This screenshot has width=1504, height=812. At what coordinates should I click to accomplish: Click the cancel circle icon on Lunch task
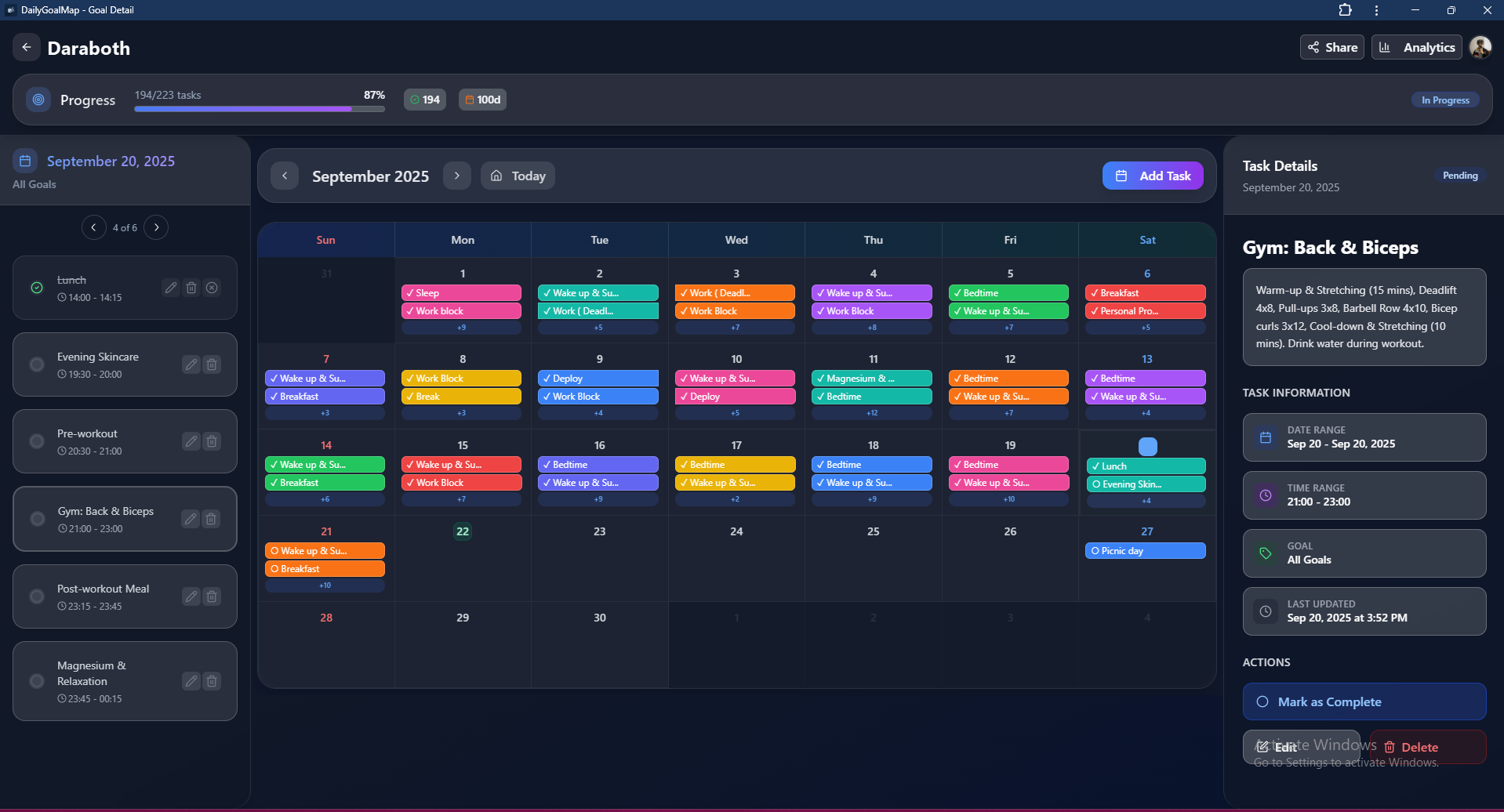tap(212, 288)
